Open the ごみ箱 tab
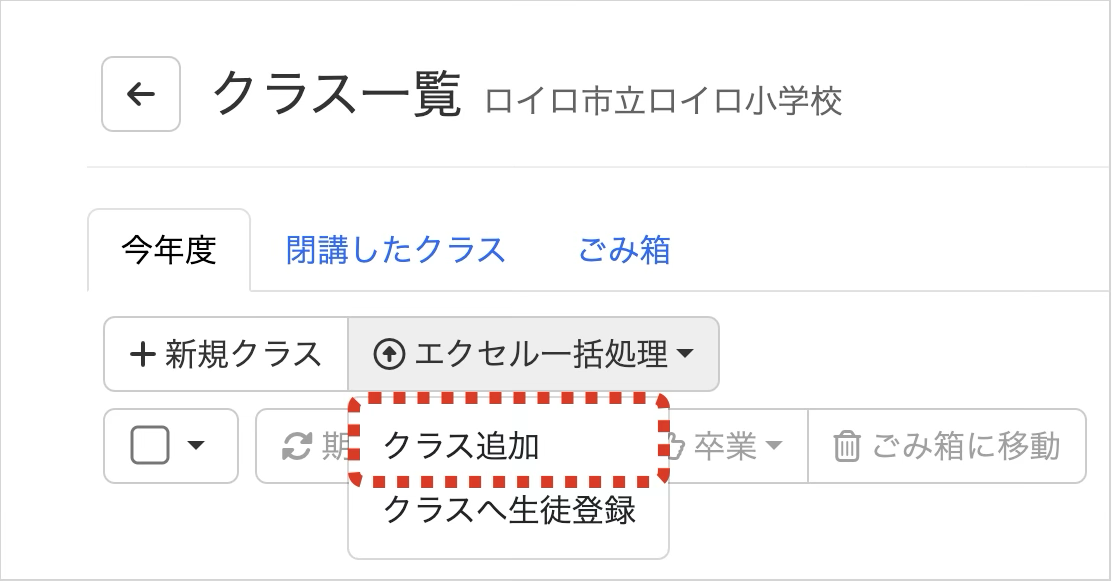Screen dimensions: 1112x582 click(x=624, y=250)
